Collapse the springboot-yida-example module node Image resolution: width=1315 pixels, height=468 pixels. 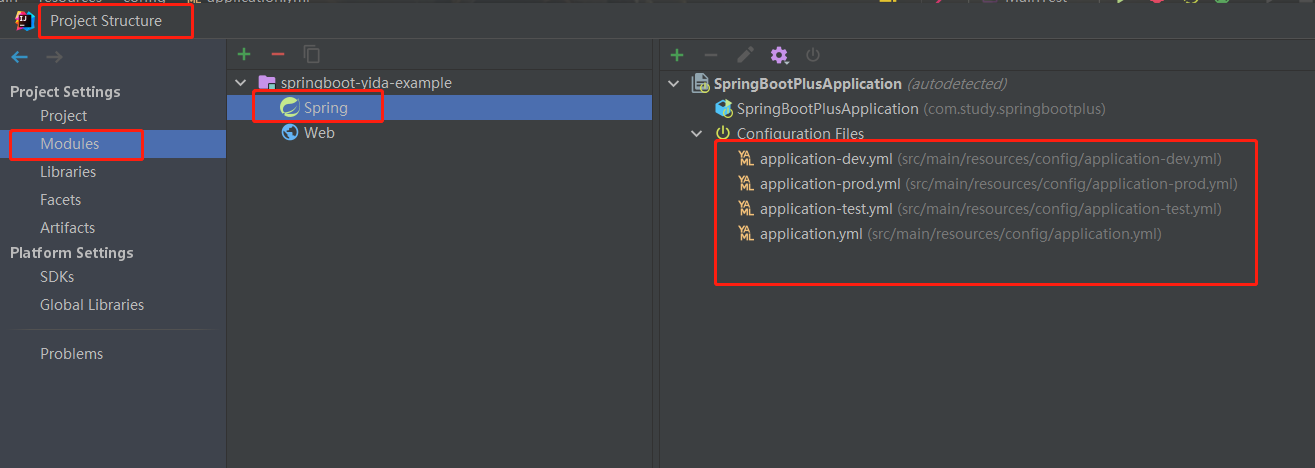240,83
